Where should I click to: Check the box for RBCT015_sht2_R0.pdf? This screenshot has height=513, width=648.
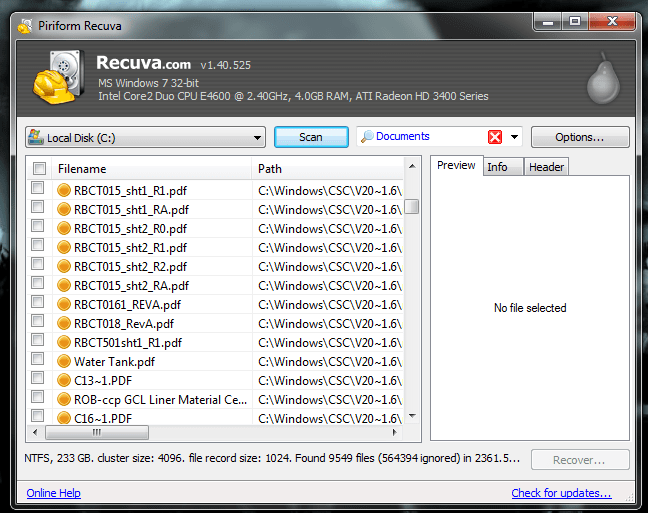38,226
